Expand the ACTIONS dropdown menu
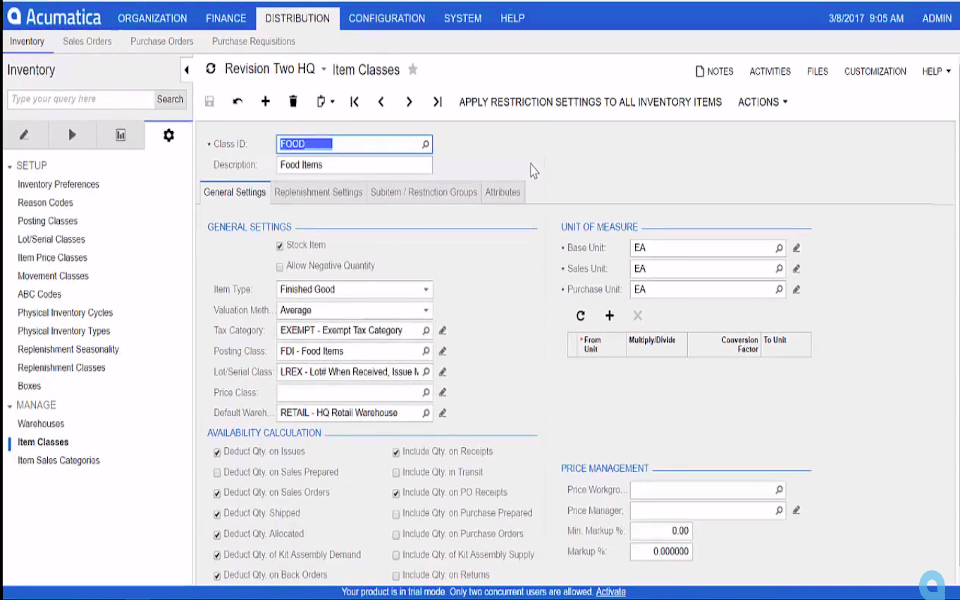 click(x=762, y=102)
